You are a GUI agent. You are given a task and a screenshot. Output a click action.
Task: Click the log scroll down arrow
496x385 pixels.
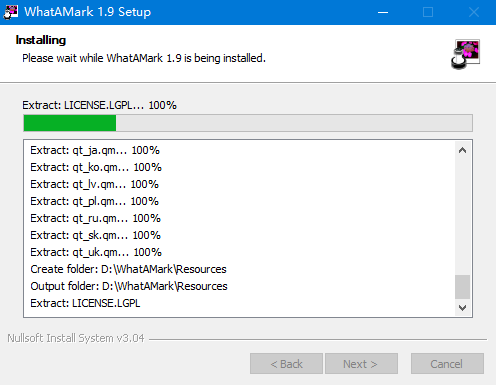462,307
